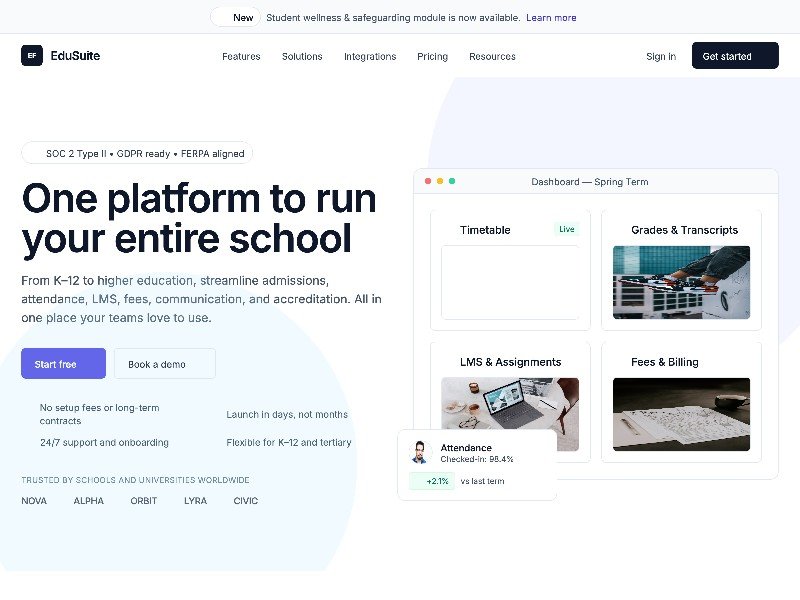Click the yellow window dot in Dashboard mockup
This screenshot has height=600, width=800.
point(440,181)
